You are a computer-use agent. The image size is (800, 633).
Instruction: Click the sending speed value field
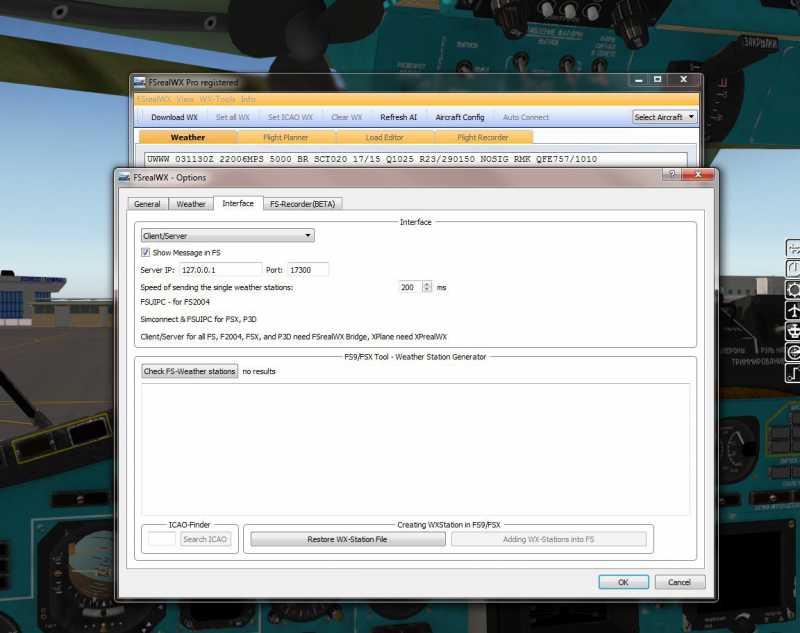(x=410, y=287)
